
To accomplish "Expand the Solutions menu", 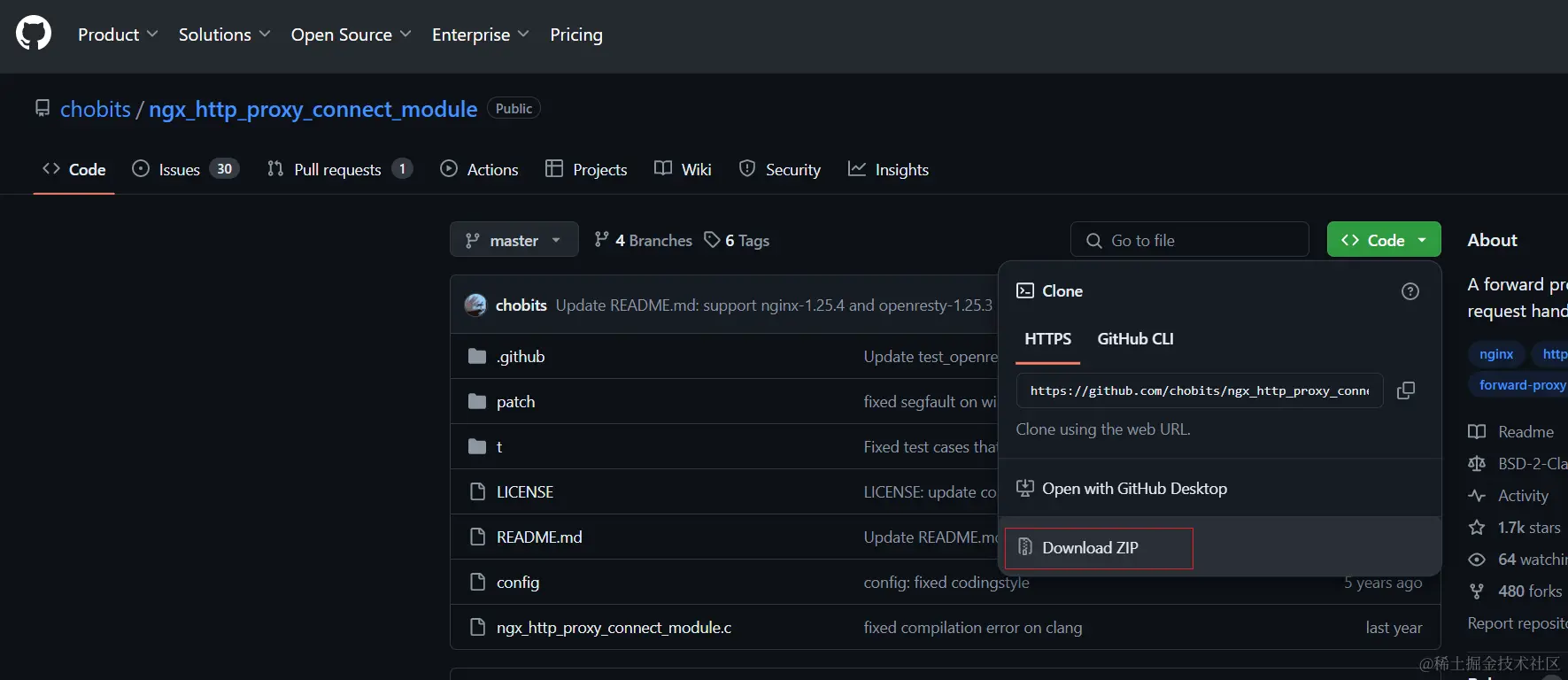I will point(224,35).
